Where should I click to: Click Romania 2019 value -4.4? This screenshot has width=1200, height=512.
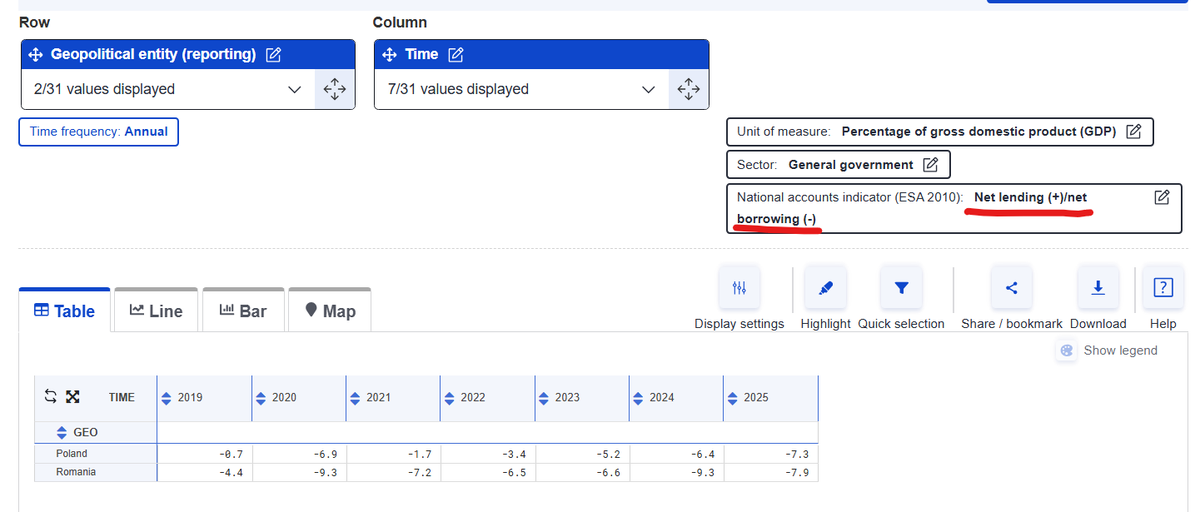(205, 472)
